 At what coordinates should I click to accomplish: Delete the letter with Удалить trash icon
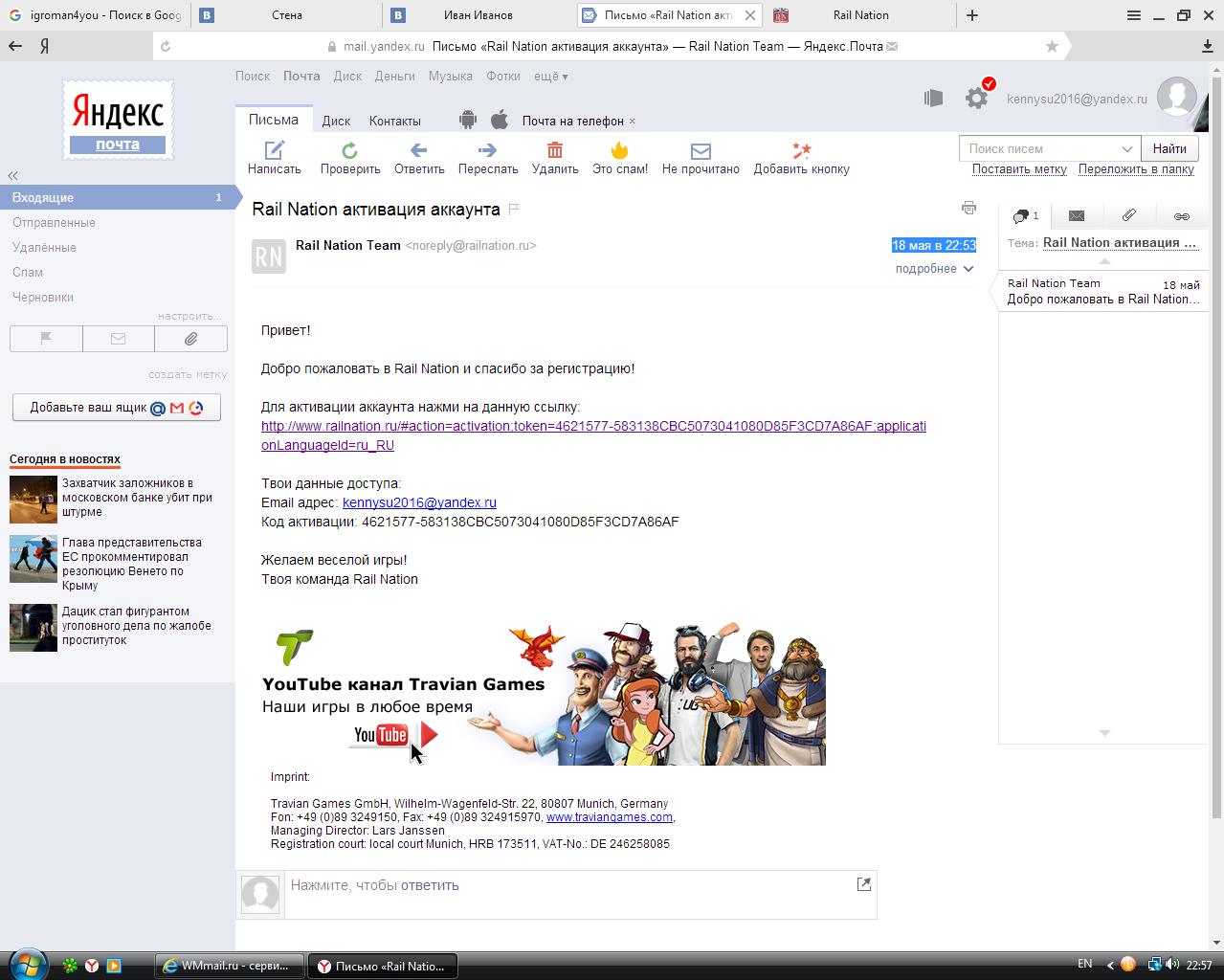[555, 150]
